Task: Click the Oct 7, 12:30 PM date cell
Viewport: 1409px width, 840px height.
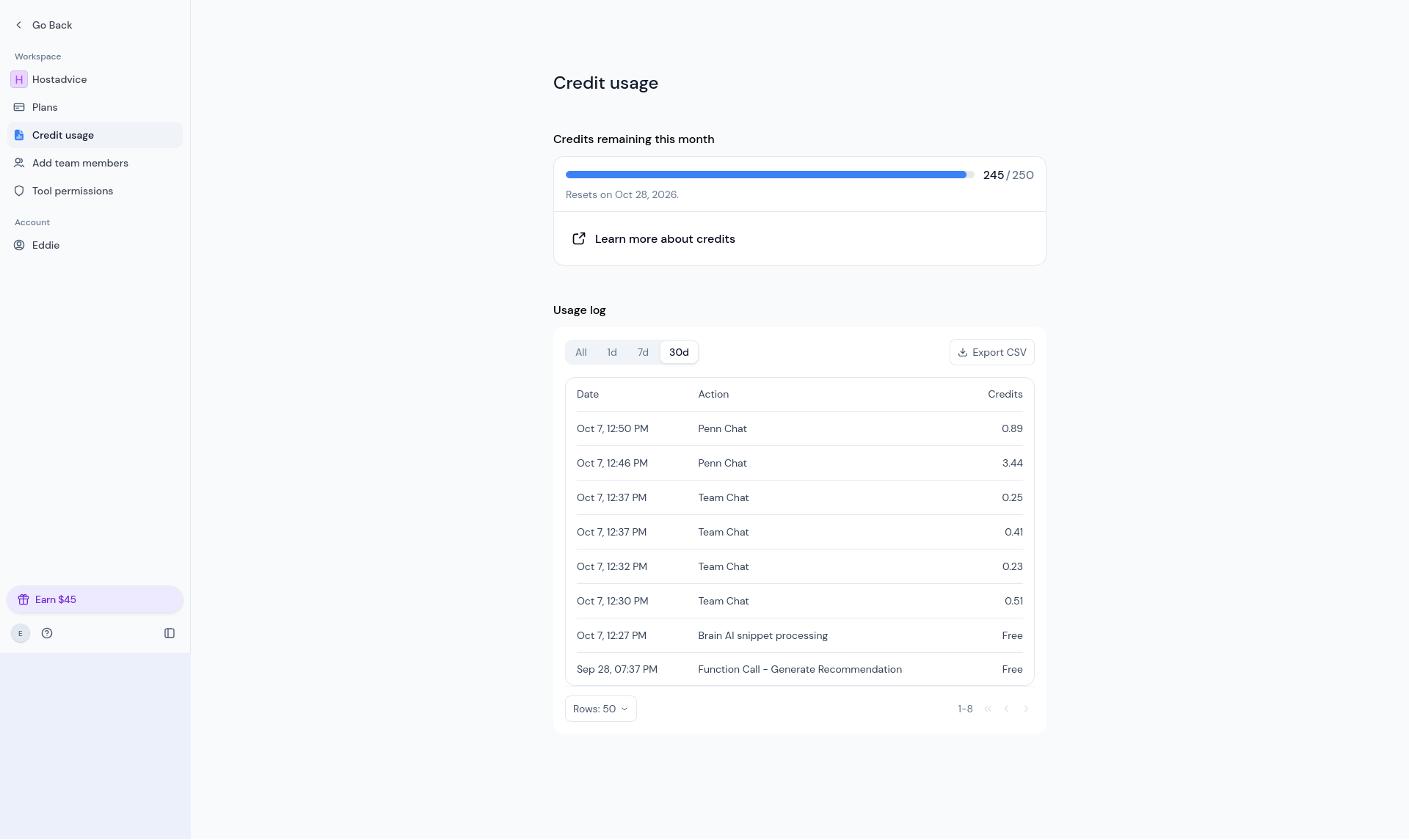Action: pos(612,602)
